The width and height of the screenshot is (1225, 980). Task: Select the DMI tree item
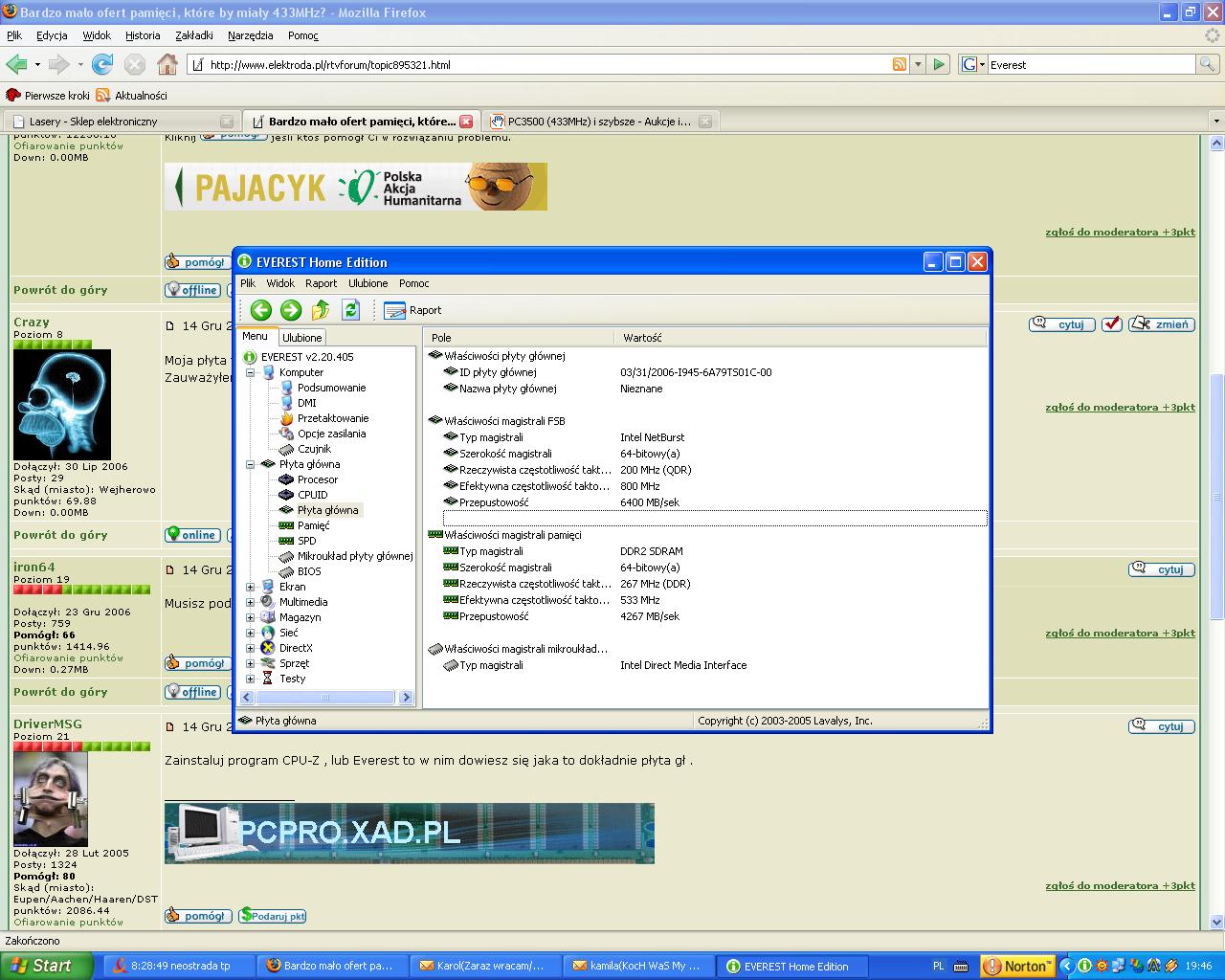[x=306, y=403]
